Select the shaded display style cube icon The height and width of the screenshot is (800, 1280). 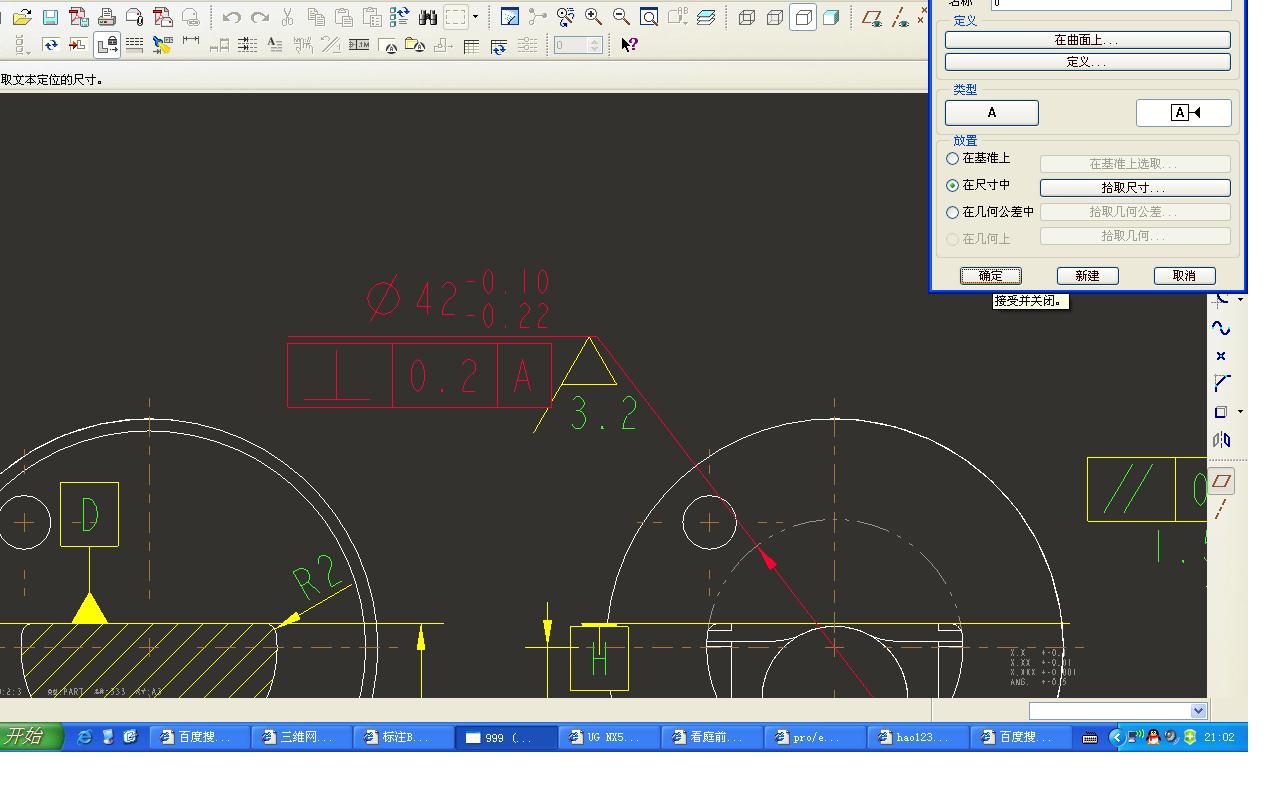pos(831,17)
